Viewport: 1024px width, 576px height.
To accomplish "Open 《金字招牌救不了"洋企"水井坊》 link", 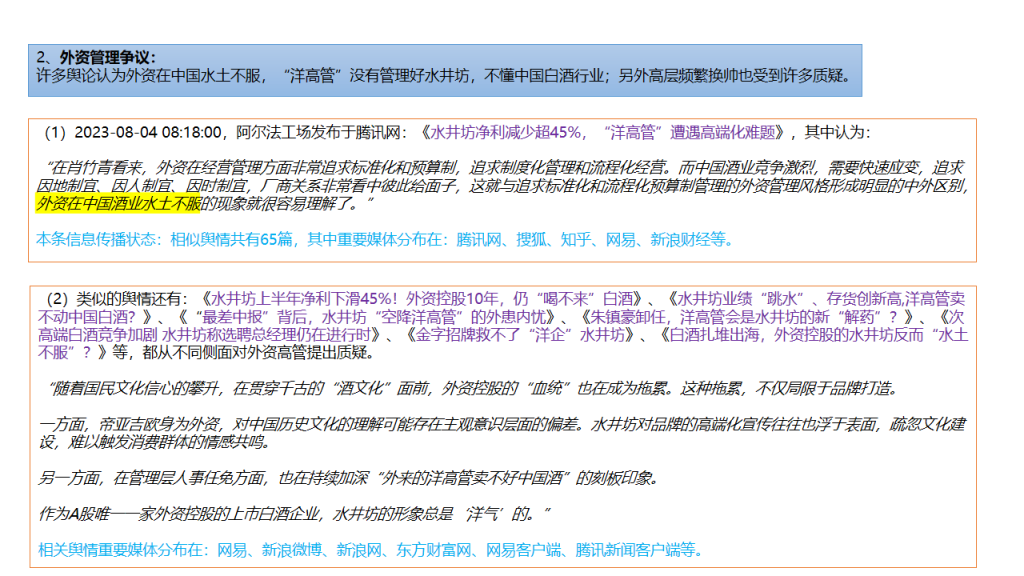I will pos(520,334).
